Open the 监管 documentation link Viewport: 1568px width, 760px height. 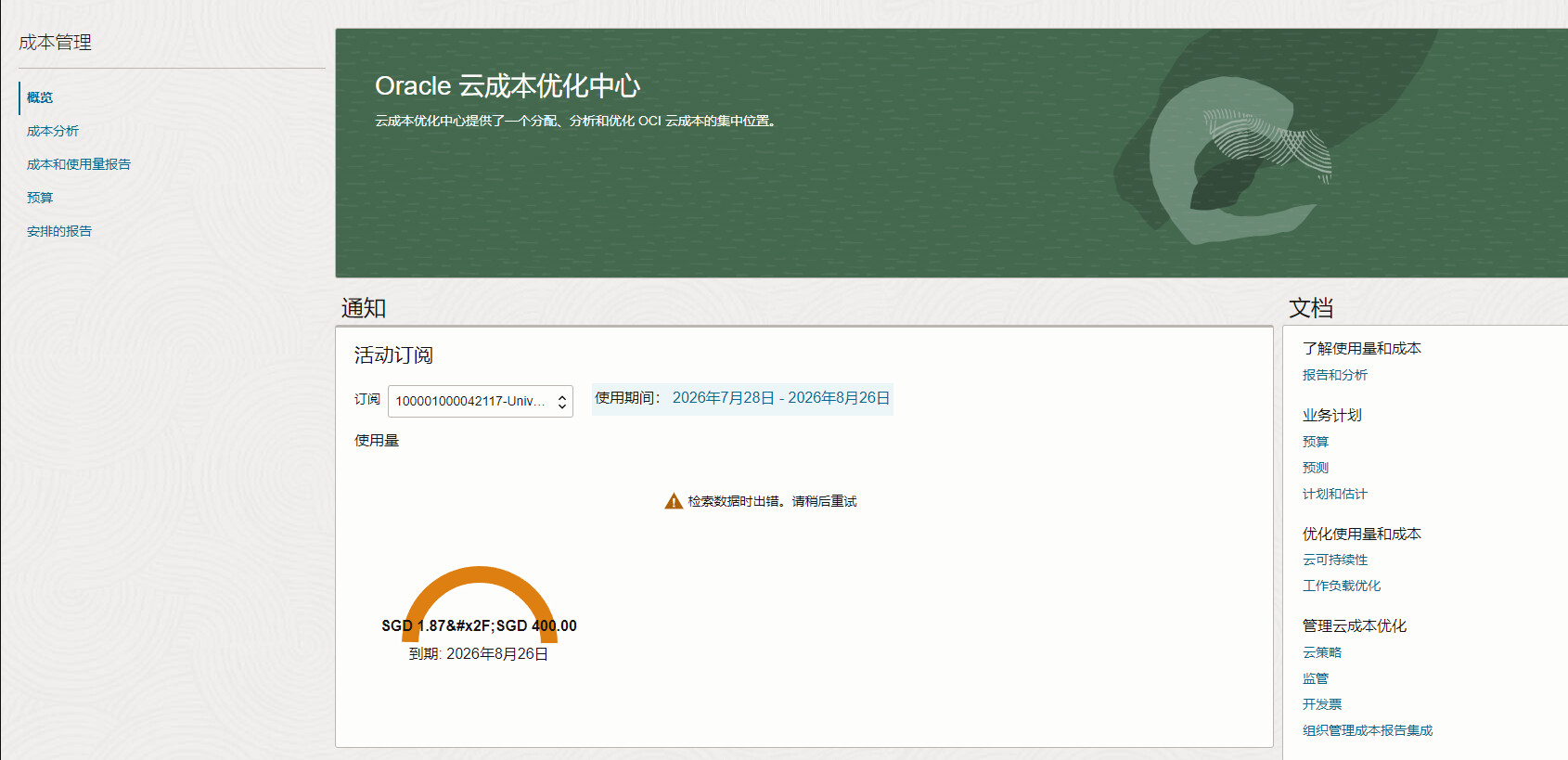[1316, 678]
